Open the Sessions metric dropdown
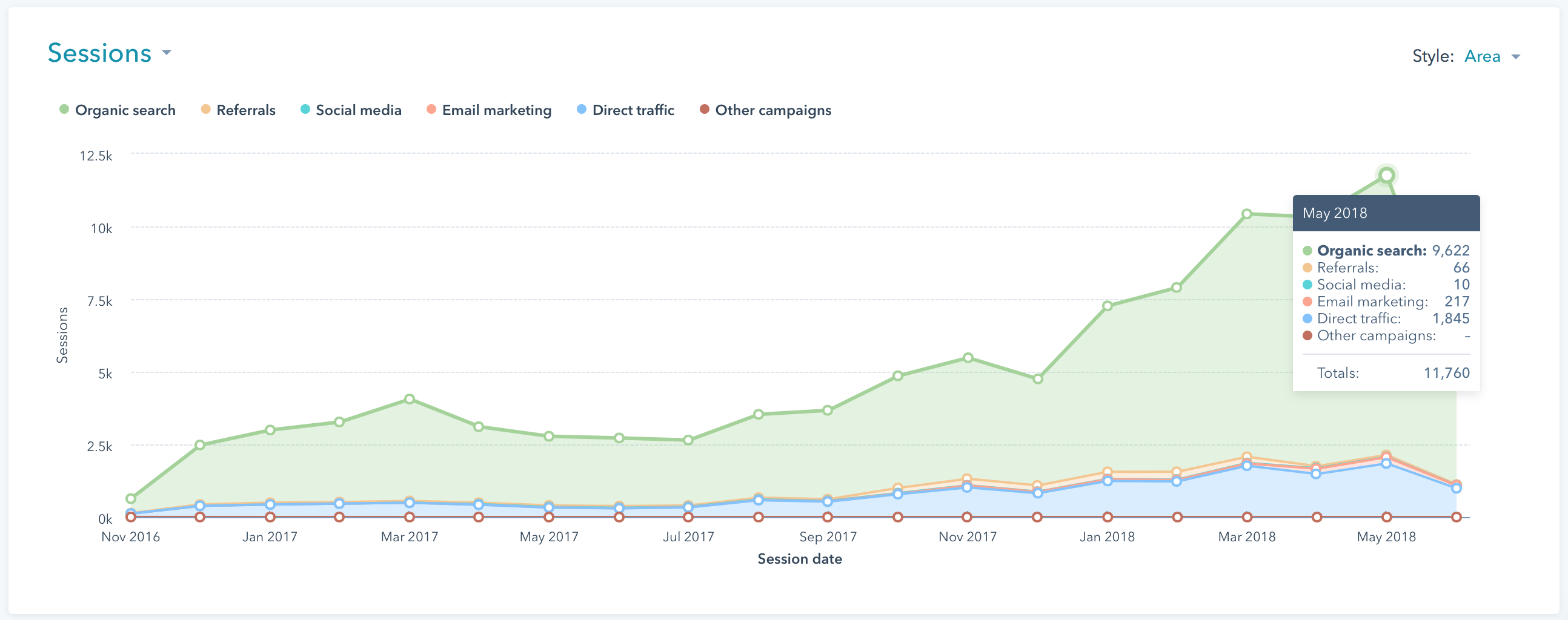This screenshot has width=1568, height=620. click(110, 53)
